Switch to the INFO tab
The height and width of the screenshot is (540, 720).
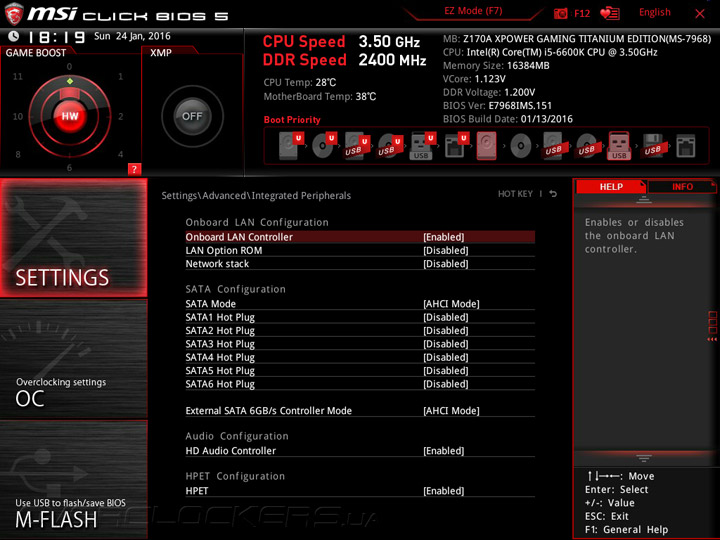pyautogui.click(x=682, y=186)
